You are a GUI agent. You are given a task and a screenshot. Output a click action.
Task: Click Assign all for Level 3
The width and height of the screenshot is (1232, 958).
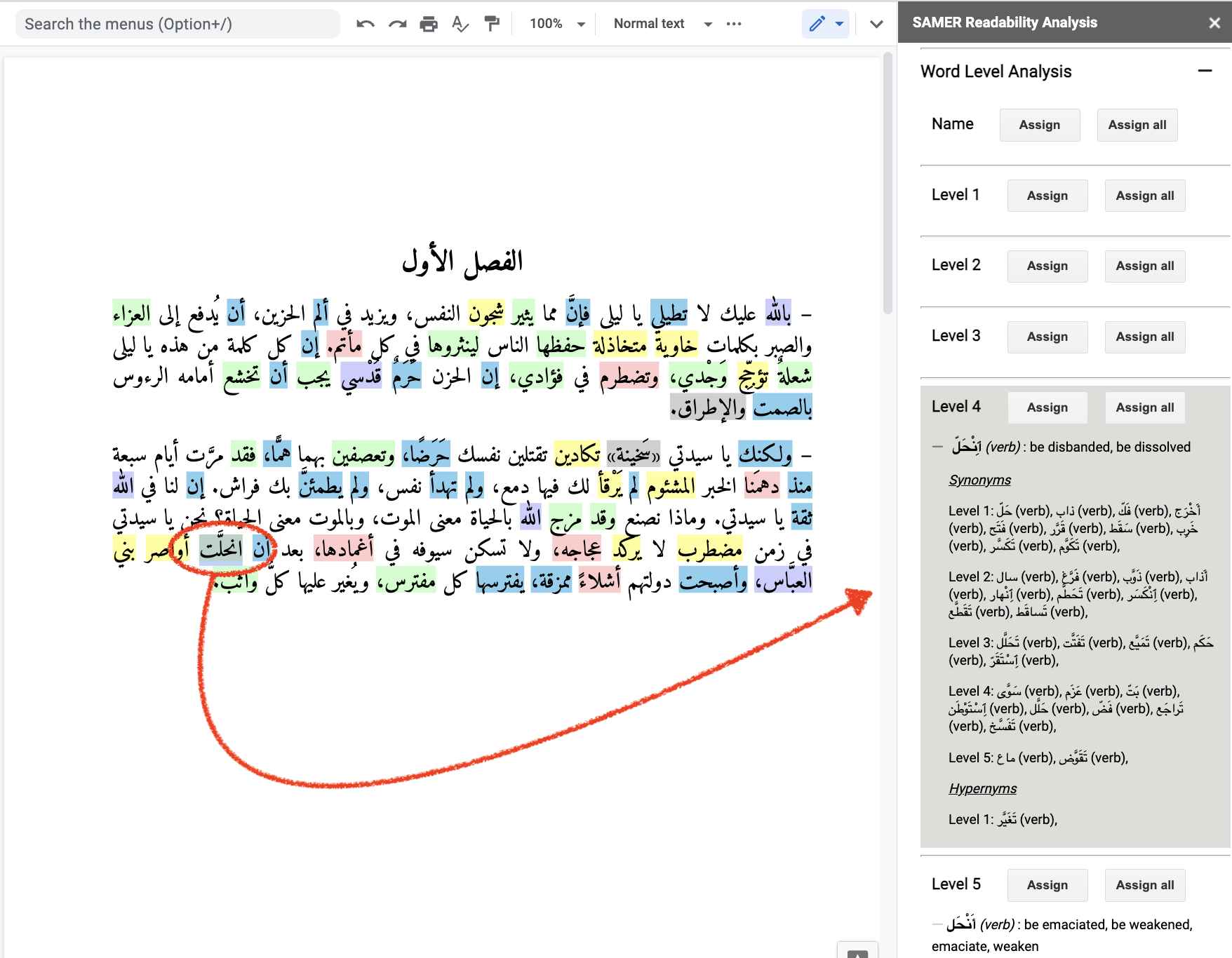tap(1145, 337)
